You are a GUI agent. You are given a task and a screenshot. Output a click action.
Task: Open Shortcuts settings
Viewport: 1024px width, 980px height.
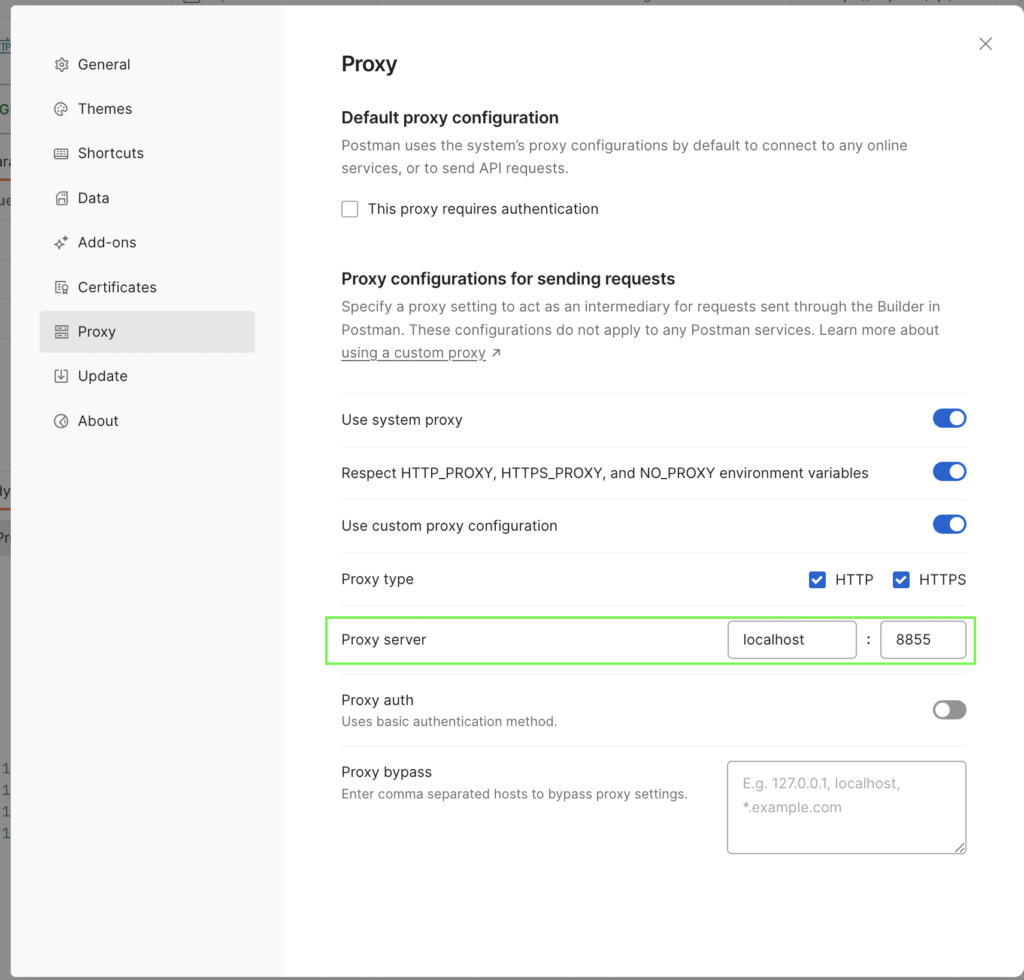147,153
